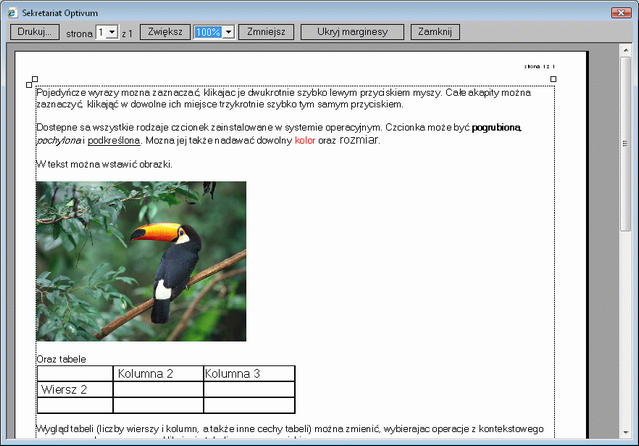The height and width of the screenshot is (446, 639).
Task: Click the Zwiększ zoom-in button
Action: click(165, 32)
